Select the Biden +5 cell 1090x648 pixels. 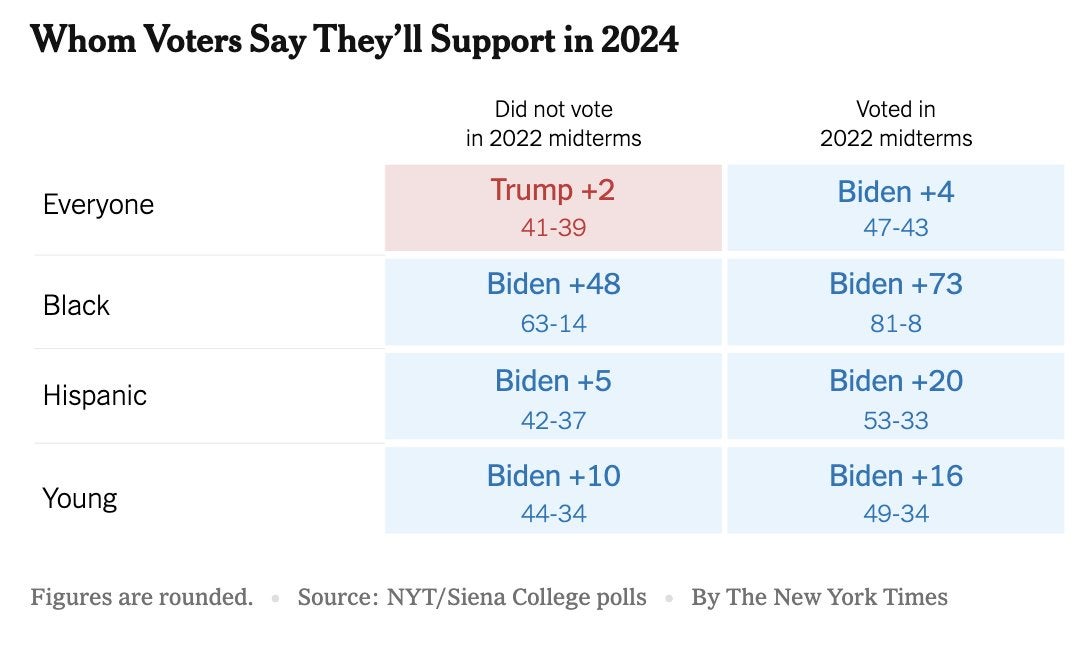point(553,396)
